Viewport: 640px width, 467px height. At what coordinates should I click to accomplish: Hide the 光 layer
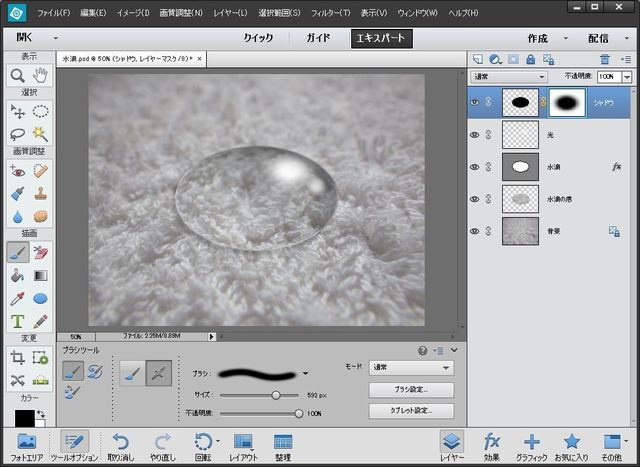click(475, 134)
